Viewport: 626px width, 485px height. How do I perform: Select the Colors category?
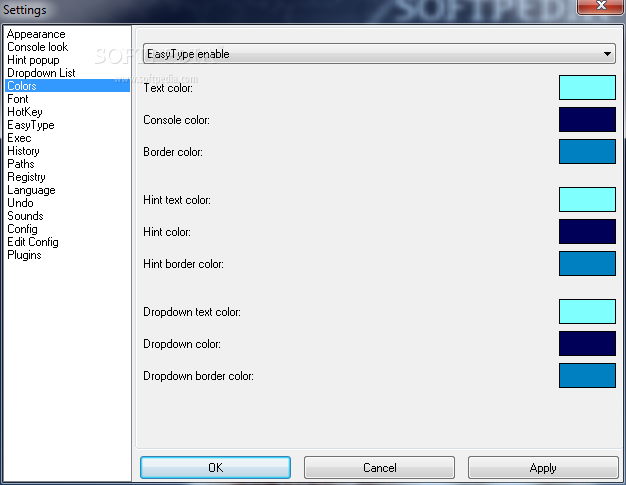click(67, 86)
